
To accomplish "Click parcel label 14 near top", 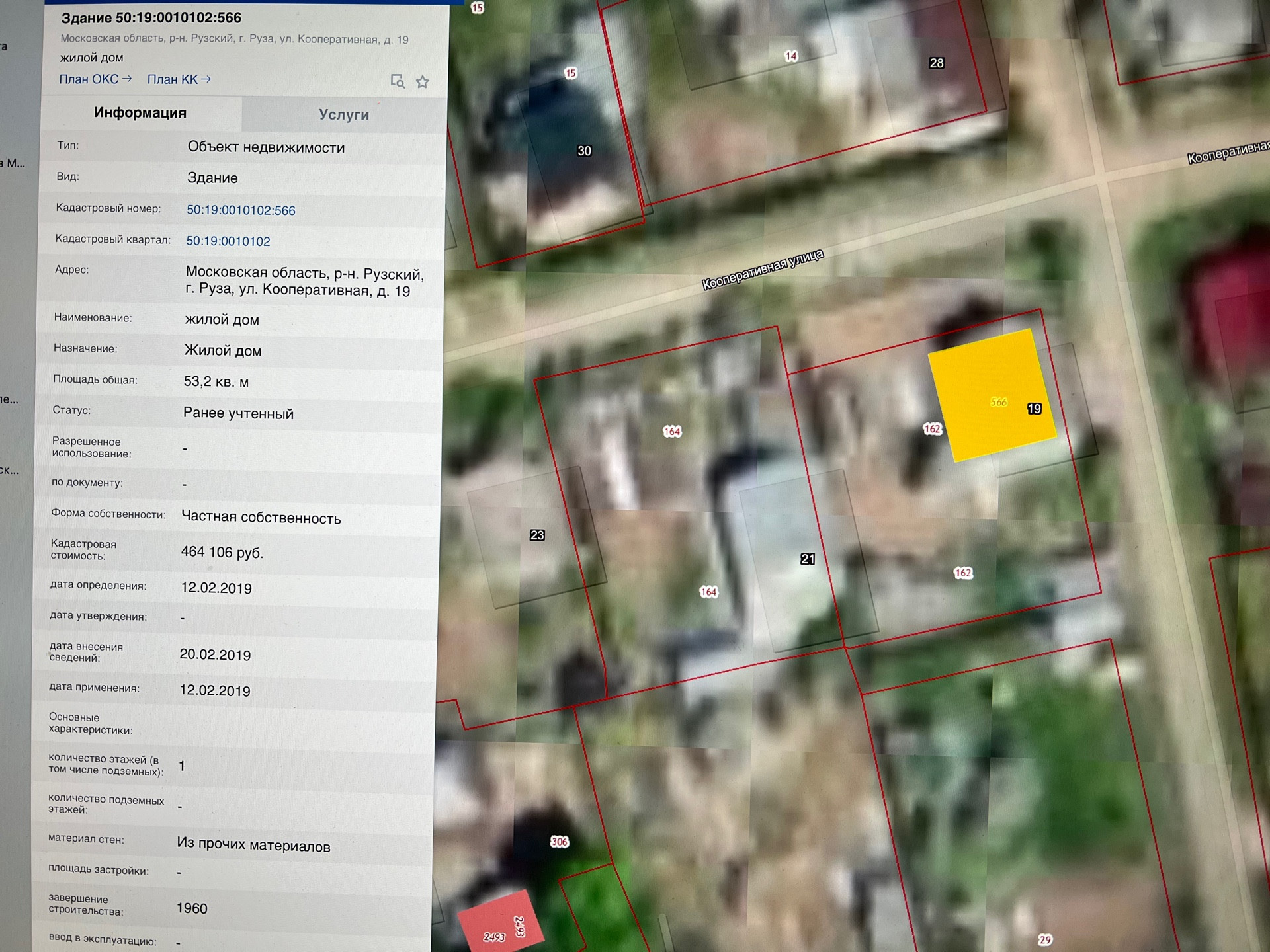I will coord(791,56).
